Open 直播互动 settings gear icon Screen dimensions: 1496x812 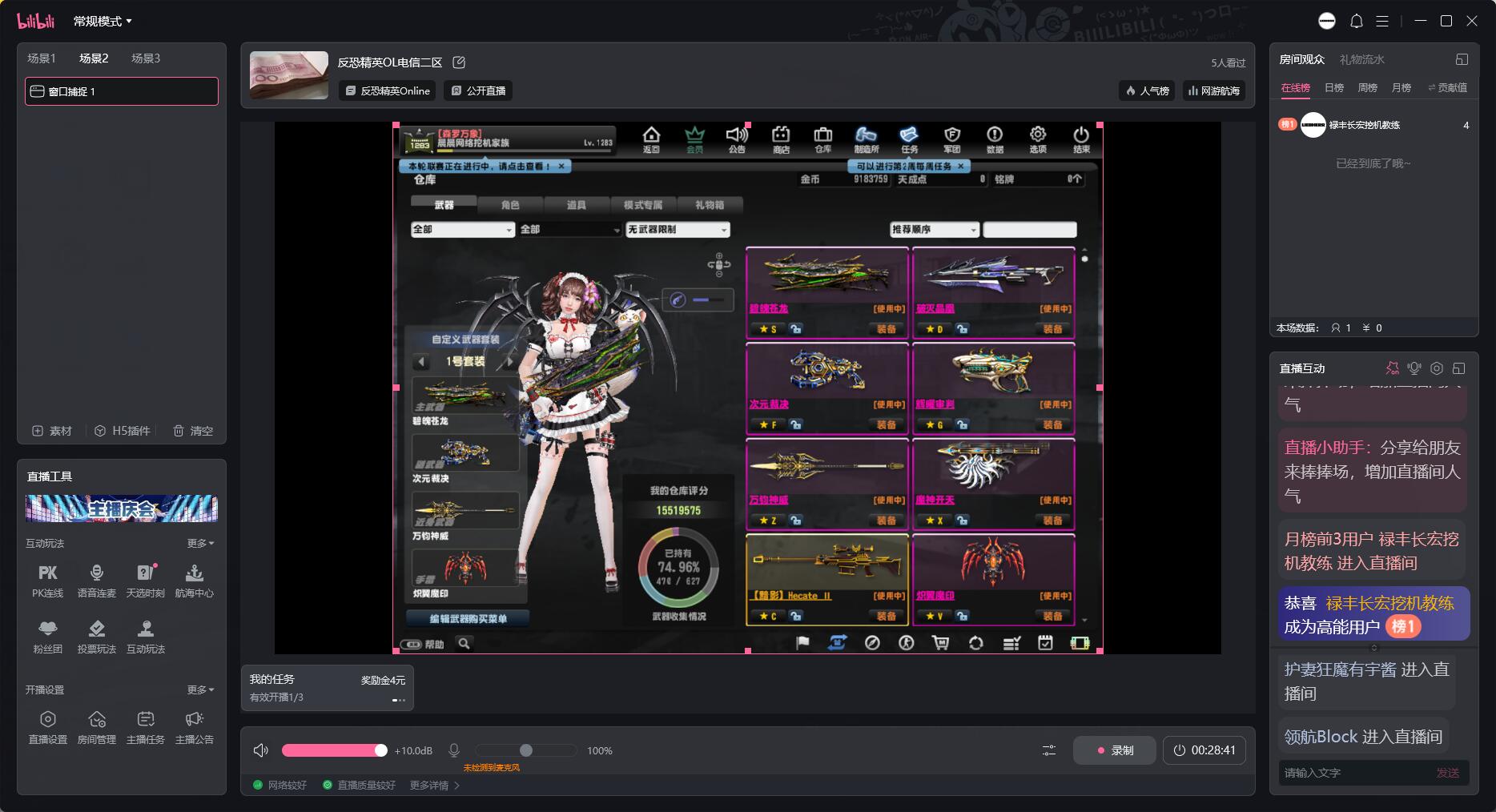[x=1436, y=368]
